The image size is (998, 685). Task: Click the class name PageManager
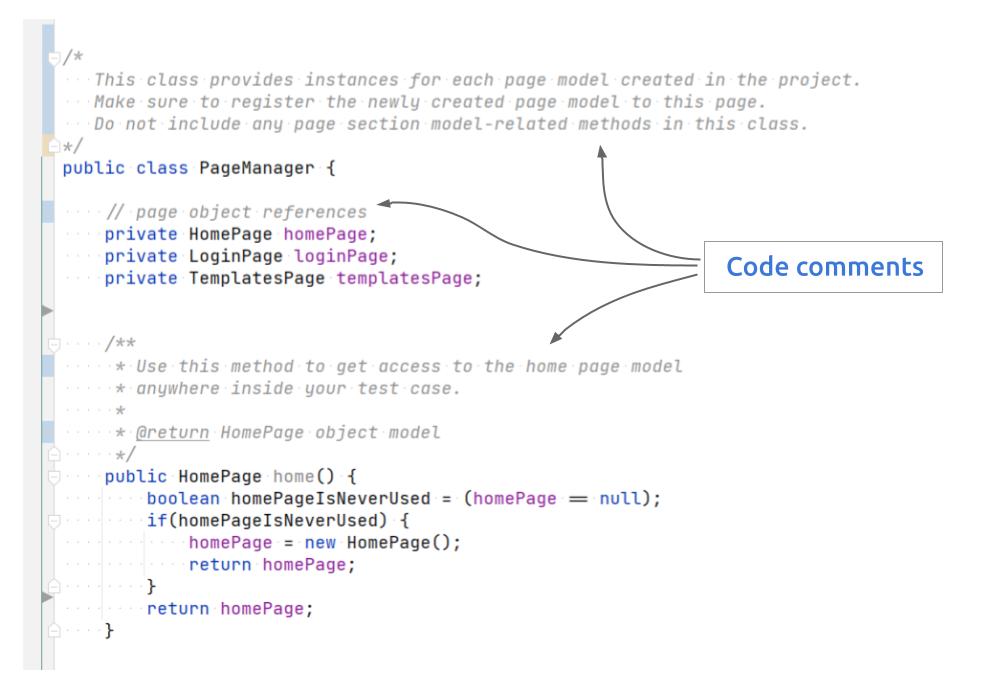coord(257,168)
